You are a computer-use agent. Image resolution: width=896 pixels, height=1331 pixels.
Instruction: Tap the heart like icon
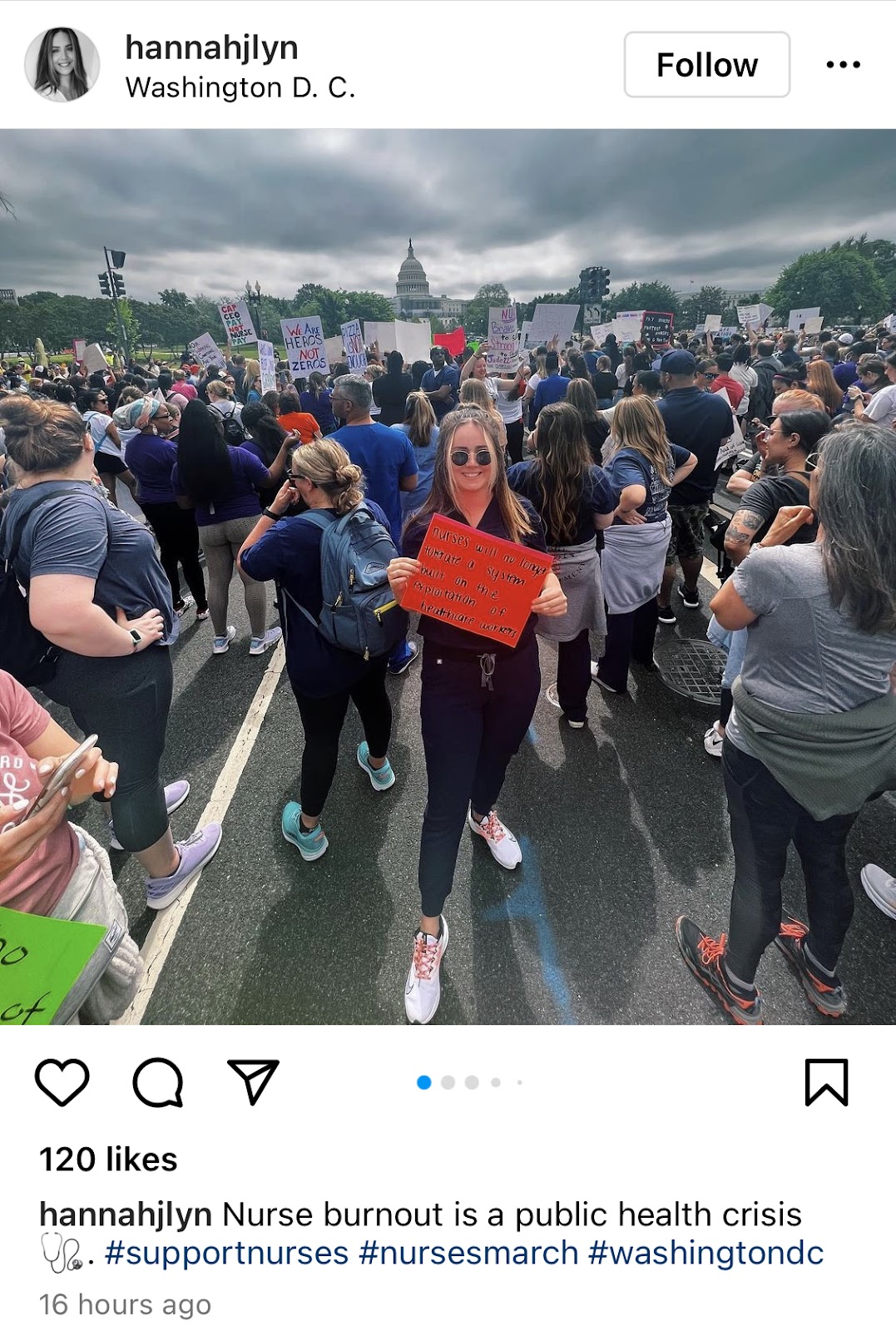[62, 1082]
